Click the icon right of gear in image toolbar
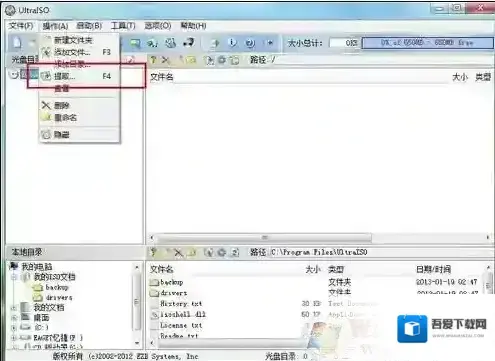Image resolution: width=495 pixels, height=361 pixels. point(234,60)
